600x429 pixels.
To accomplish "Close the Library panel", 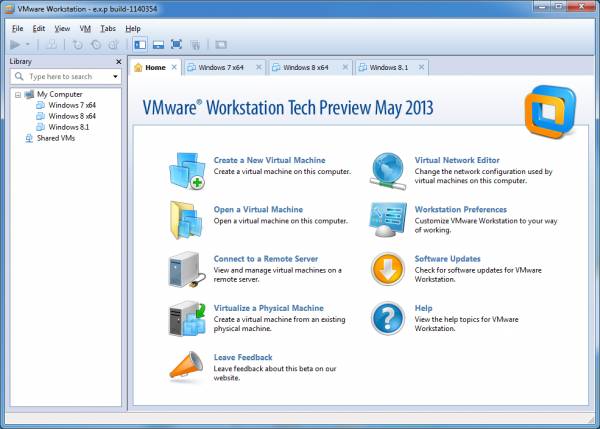I will tap(119, 62).
